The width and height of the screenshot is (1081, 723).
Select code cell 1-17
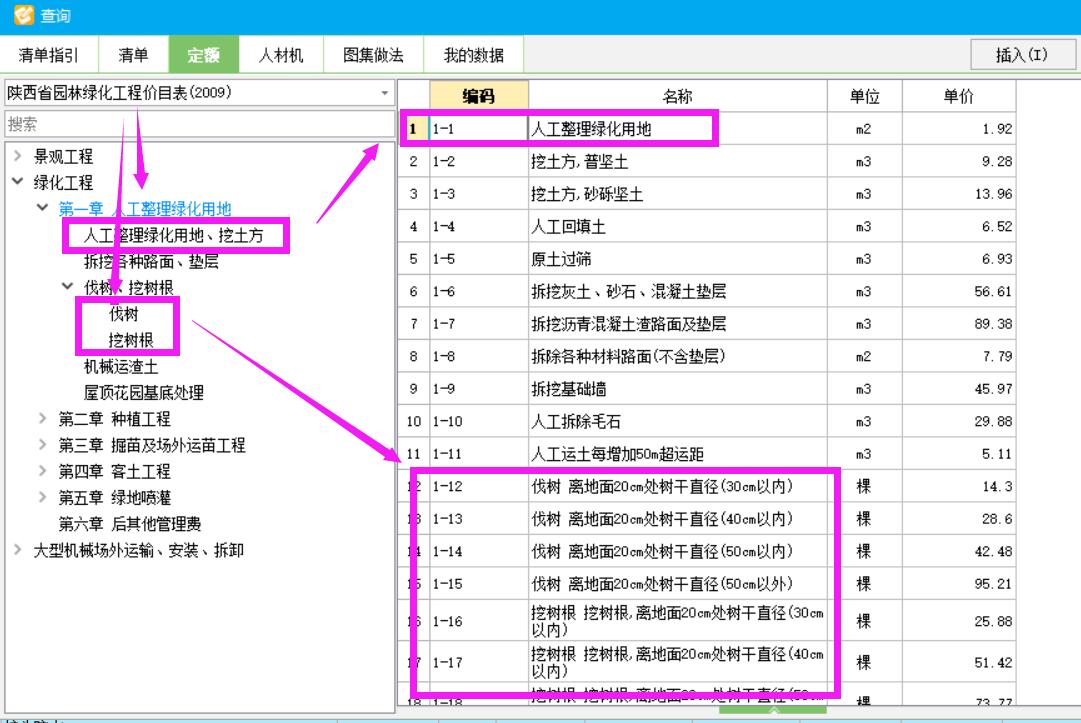[x=479, y=662]
